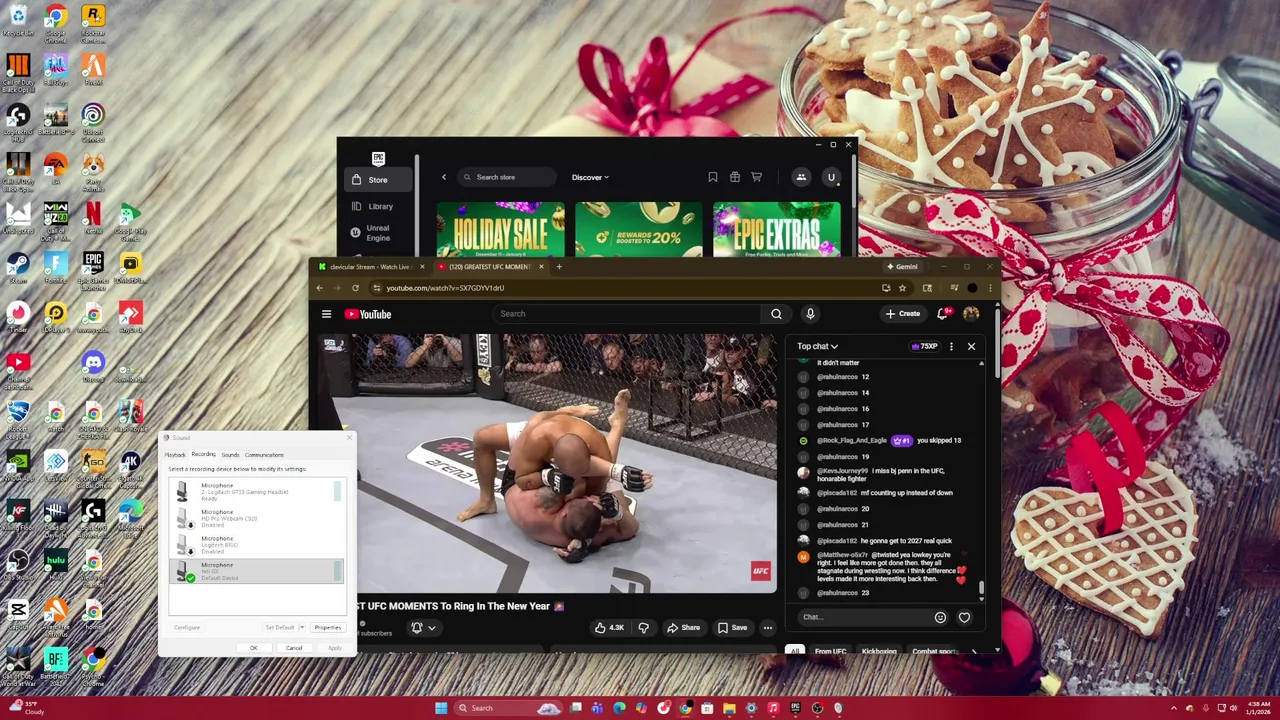Open the wishlist bookmark icon in Epic store
The width and height of the screenshot is (1280, 720).
pyautogui.click(x=712, y=177)
